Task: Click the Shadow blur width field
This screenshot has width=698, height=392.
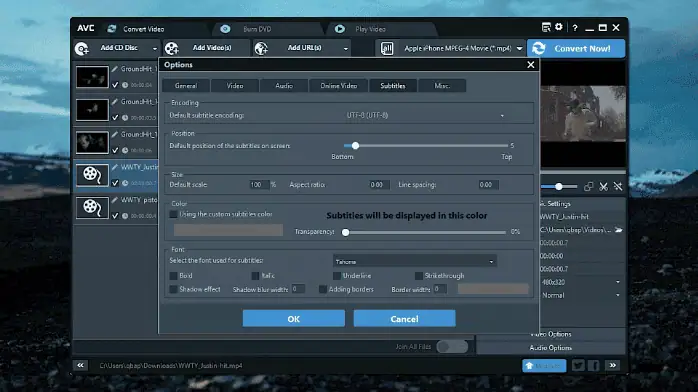Action: tap(298, 289)
